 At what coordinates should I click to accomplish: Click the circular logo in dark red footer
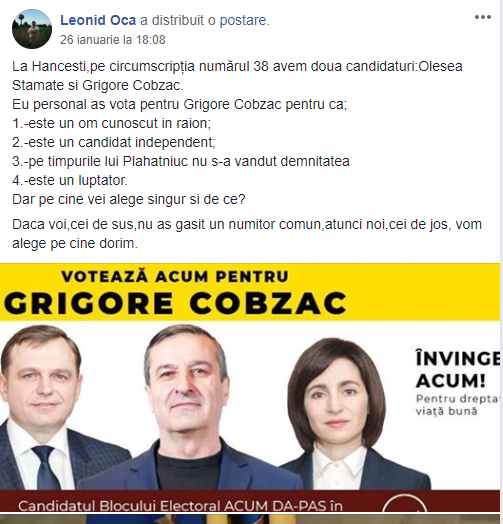point(404,504)
